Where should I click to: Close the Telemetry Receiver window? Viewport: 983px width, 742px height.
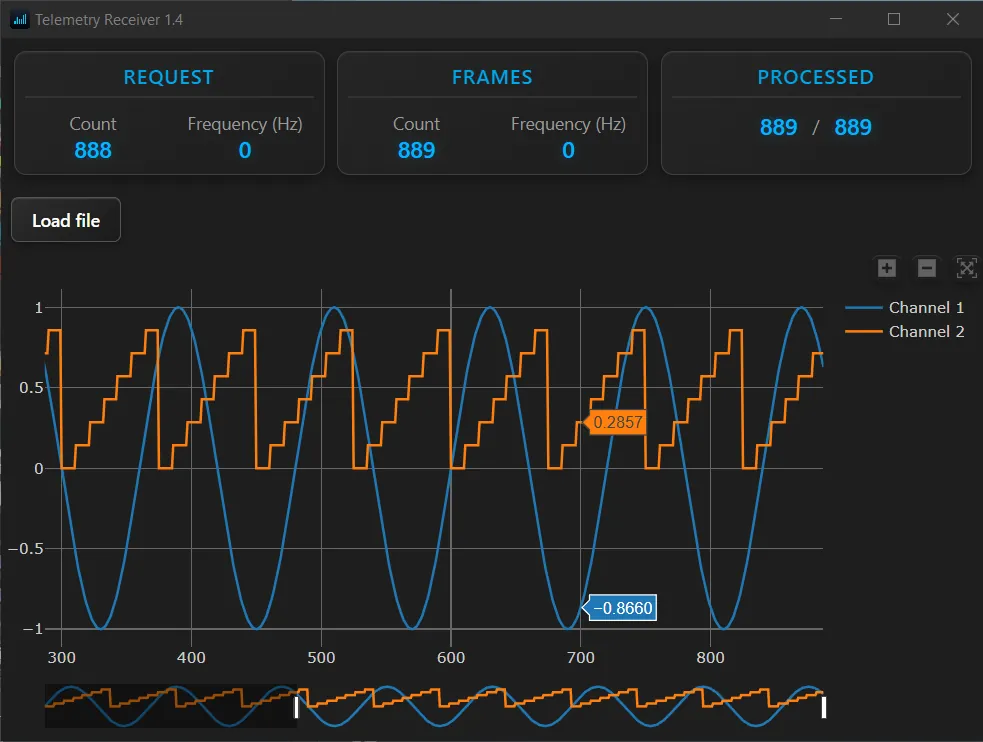pyautogui.click(x=952, y=20)
